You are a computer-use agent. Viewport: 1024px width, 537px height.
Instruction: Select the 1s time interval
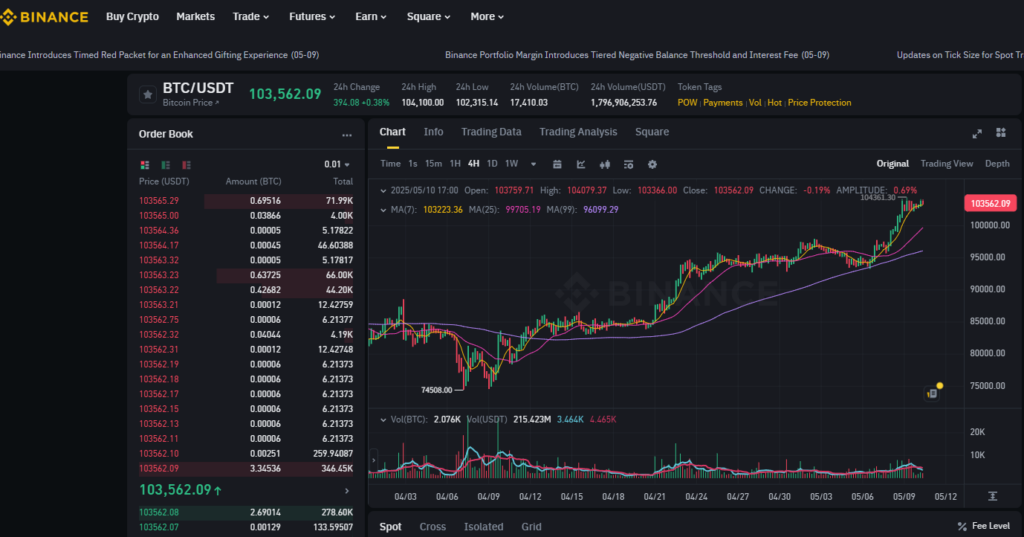(413, 164)
